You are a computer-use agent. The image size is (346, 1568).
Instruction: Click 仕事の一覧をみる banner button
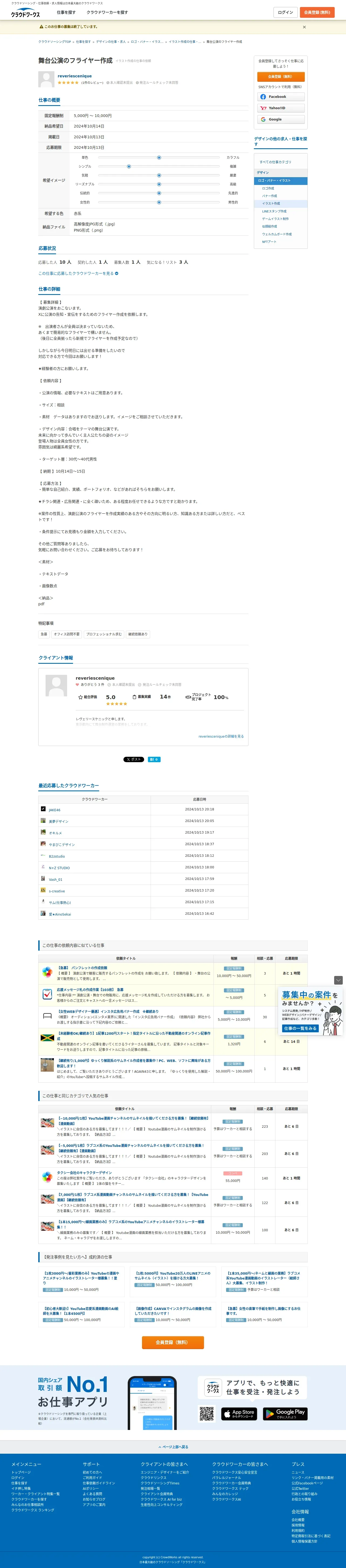tap(300, 1028)
